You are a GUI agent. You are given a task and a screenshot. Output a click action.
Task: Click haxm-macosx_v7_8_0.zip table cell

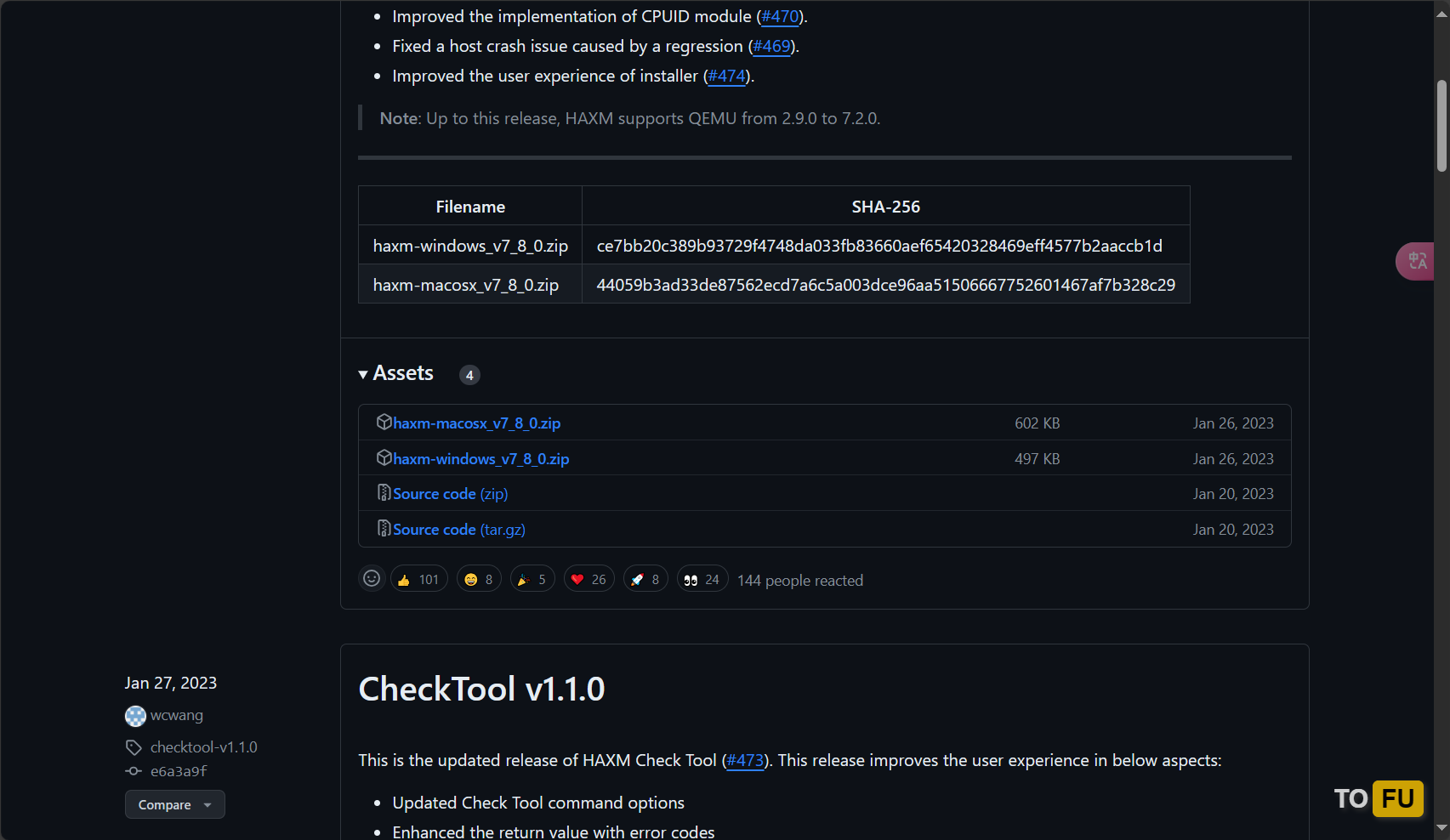470,285
